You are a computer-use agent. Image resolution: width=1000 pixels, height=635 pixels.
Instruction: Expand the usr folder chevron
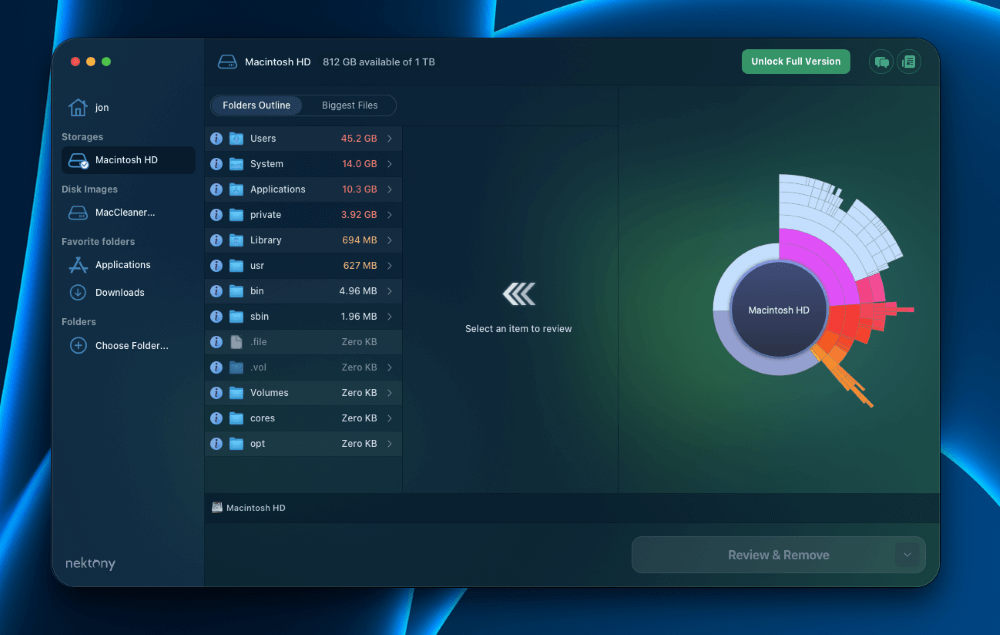coord(390,266)
